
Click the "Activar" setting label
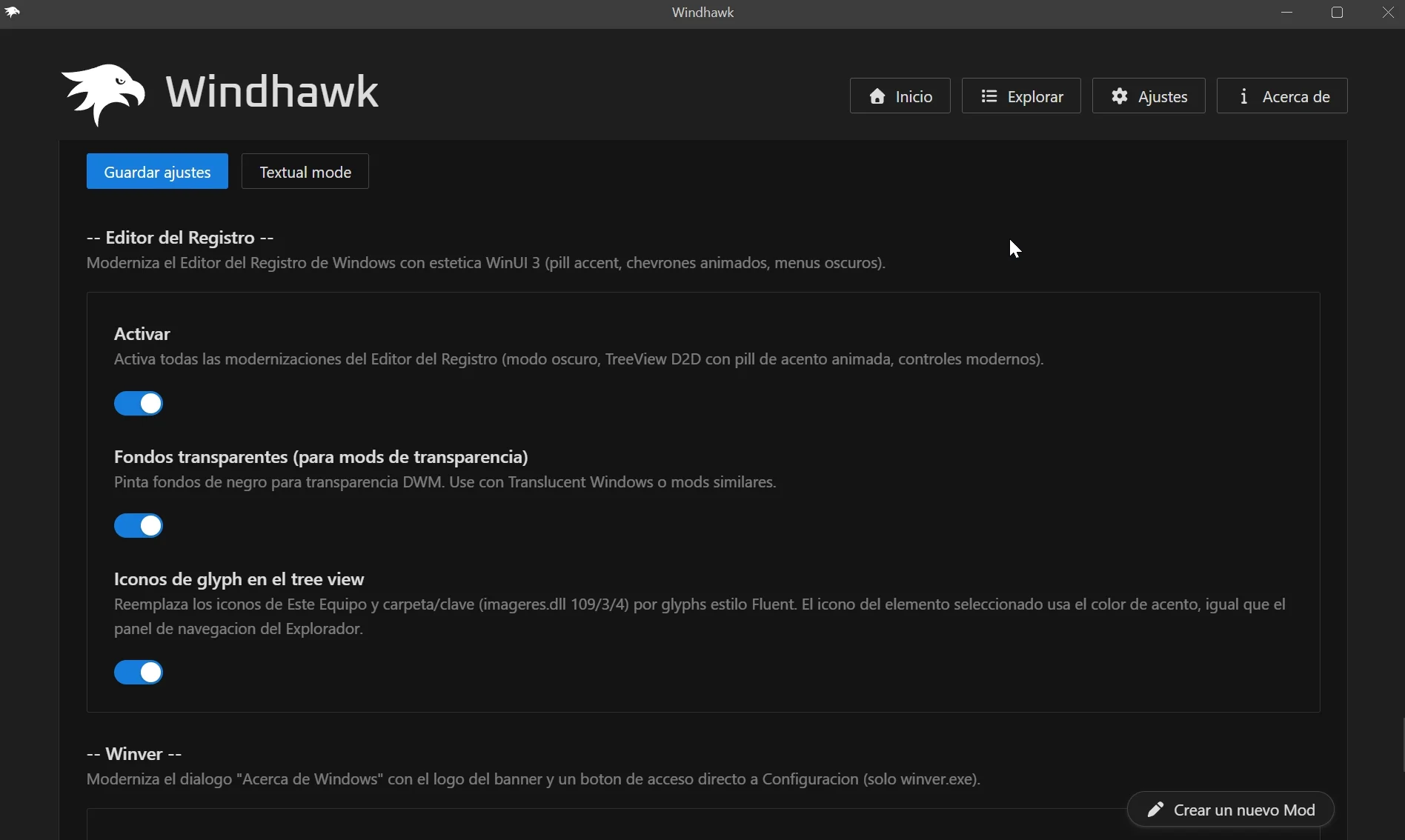pyautogui.click(x=142, y=334)
